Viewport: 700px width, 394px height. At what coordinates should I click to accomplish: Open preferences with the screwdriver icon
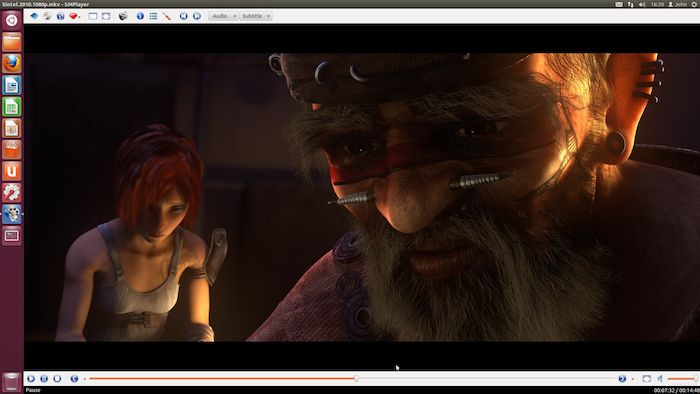[x=167, y=16]
